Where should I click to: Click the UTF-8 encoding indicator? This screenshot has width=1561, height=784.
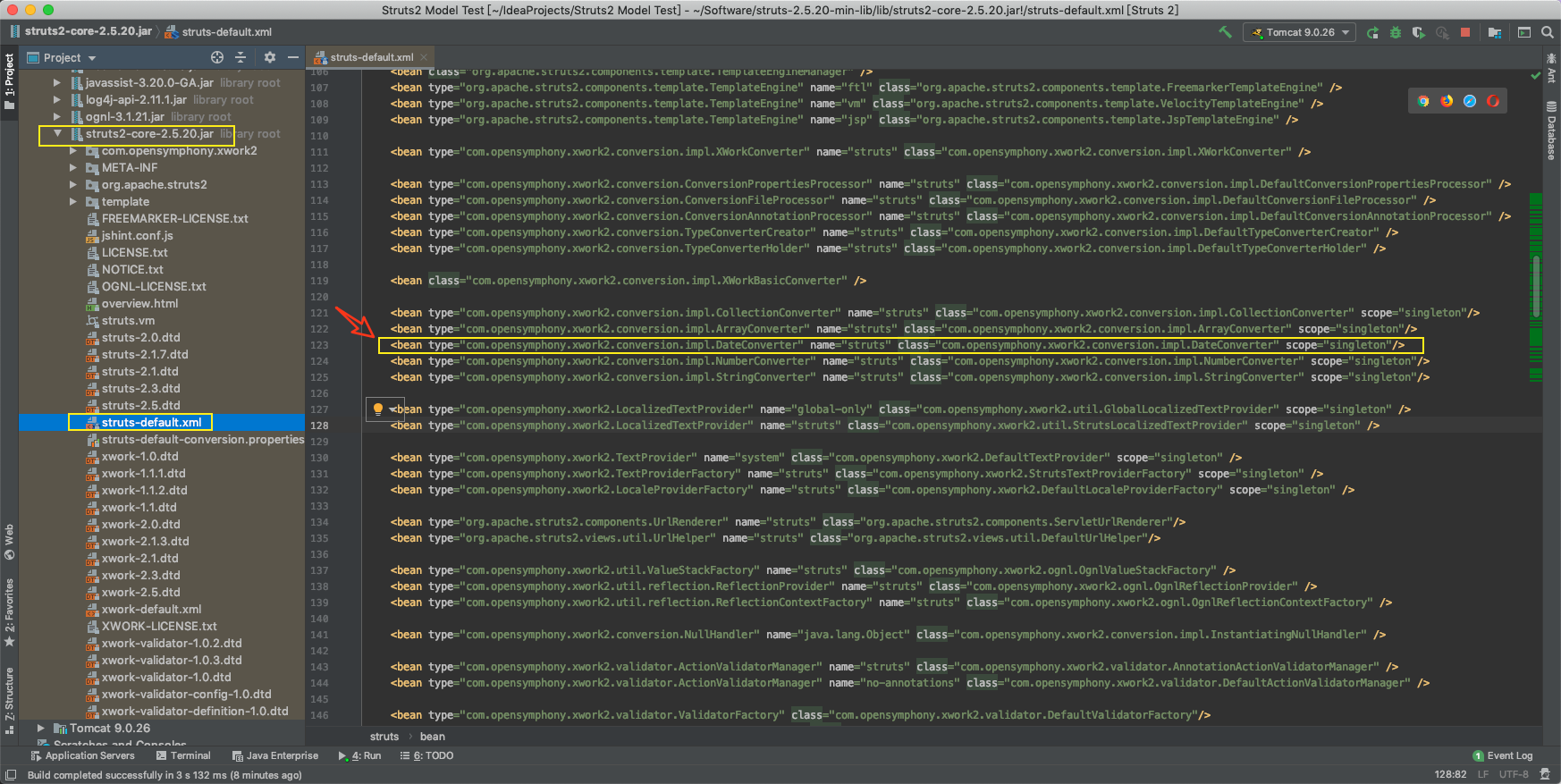1514,775
